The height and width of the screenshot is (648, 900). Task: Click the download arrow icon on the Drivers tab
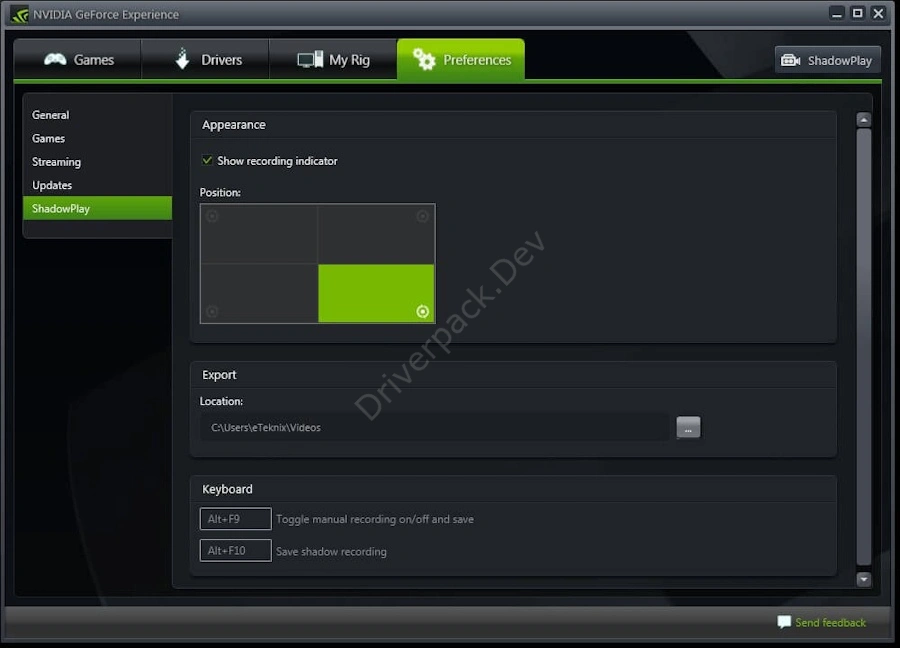point(183,59)
